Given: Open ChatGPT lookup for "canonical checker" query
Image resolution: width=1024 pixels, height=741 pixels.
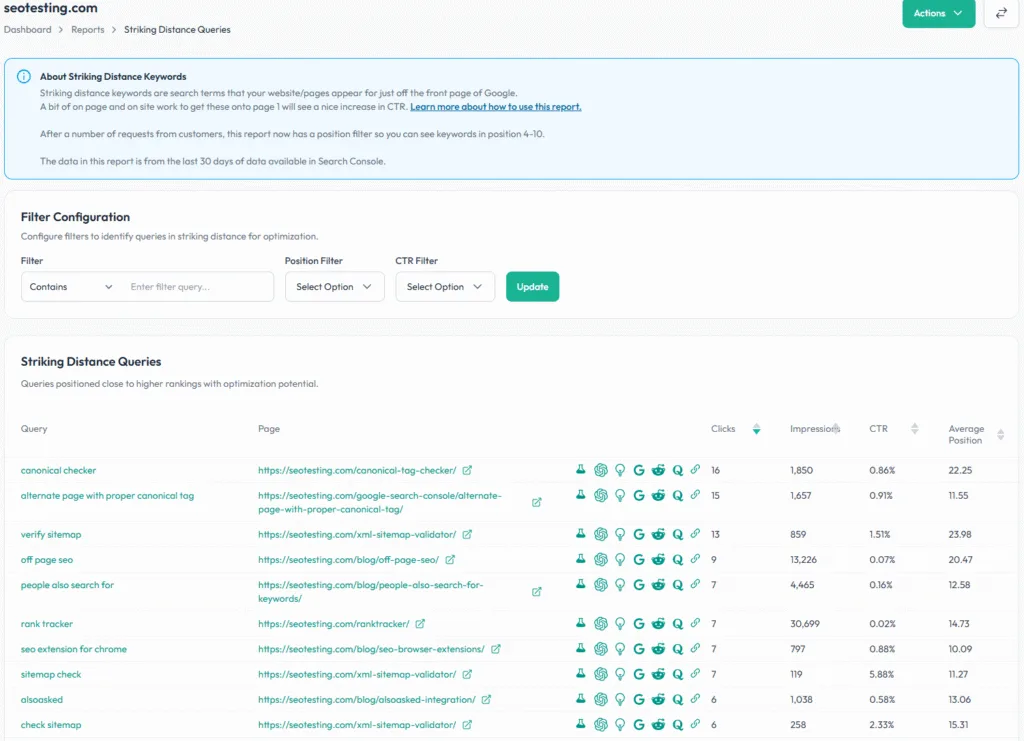Looking at the screenshot, I should point(601,470).
